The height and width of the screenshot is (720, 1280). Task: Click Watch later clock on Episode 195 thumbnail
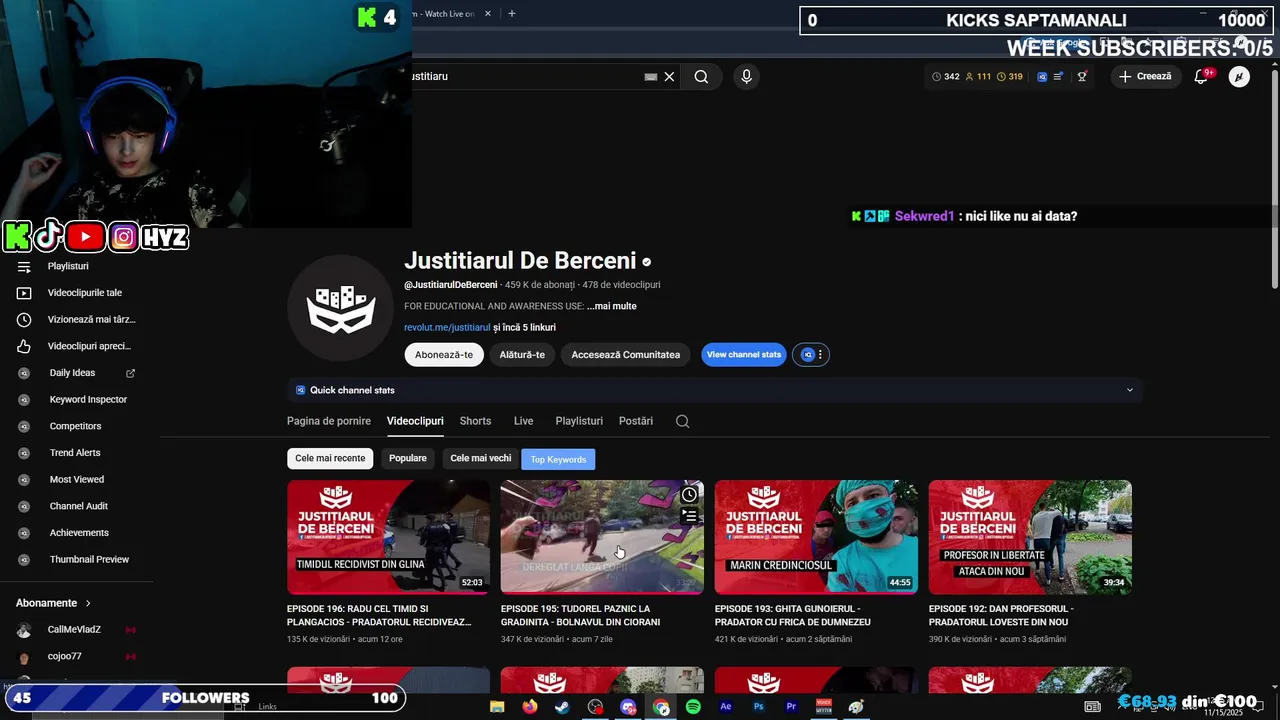(689, 494)
